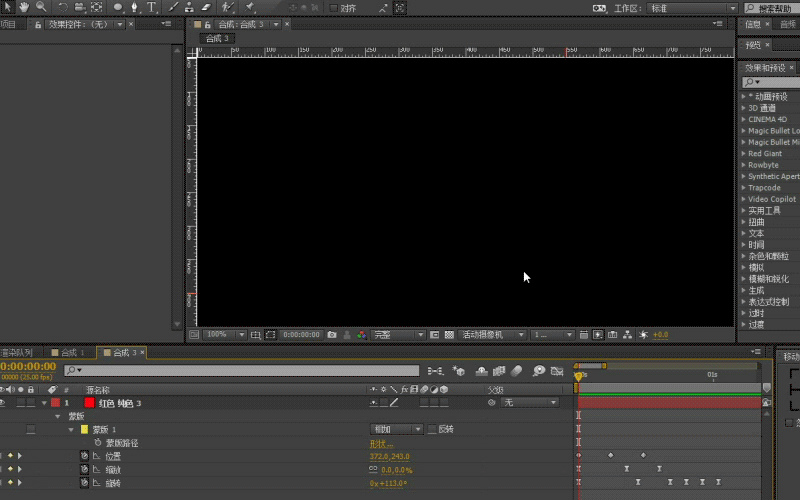Screen dimensions: 800x500
Task: Select the Clone Stamp tool
Action: (x=189, y=7)
